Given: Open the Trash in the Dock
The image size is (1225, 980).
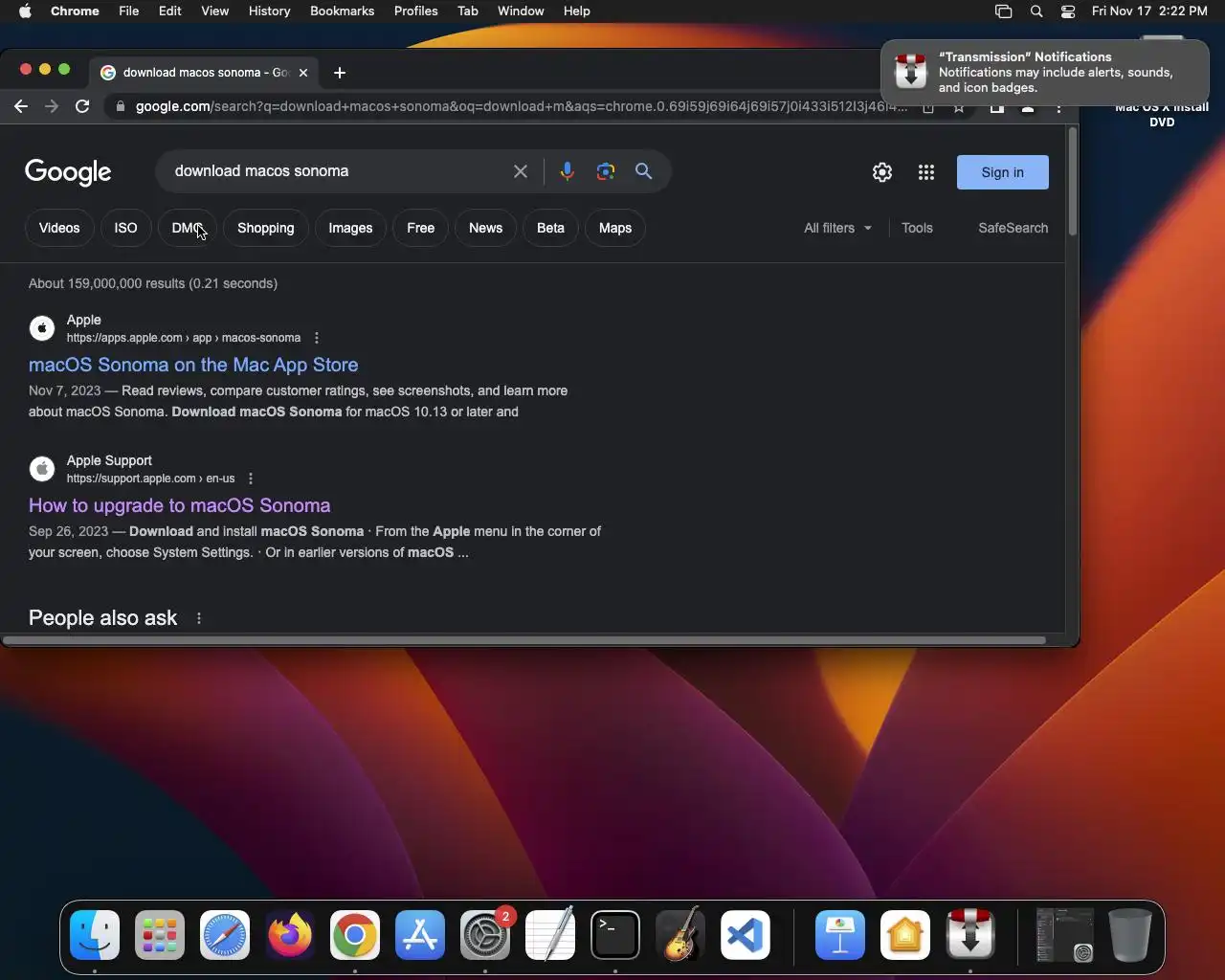Looking at the screenshot, I should coord(1129,935).
